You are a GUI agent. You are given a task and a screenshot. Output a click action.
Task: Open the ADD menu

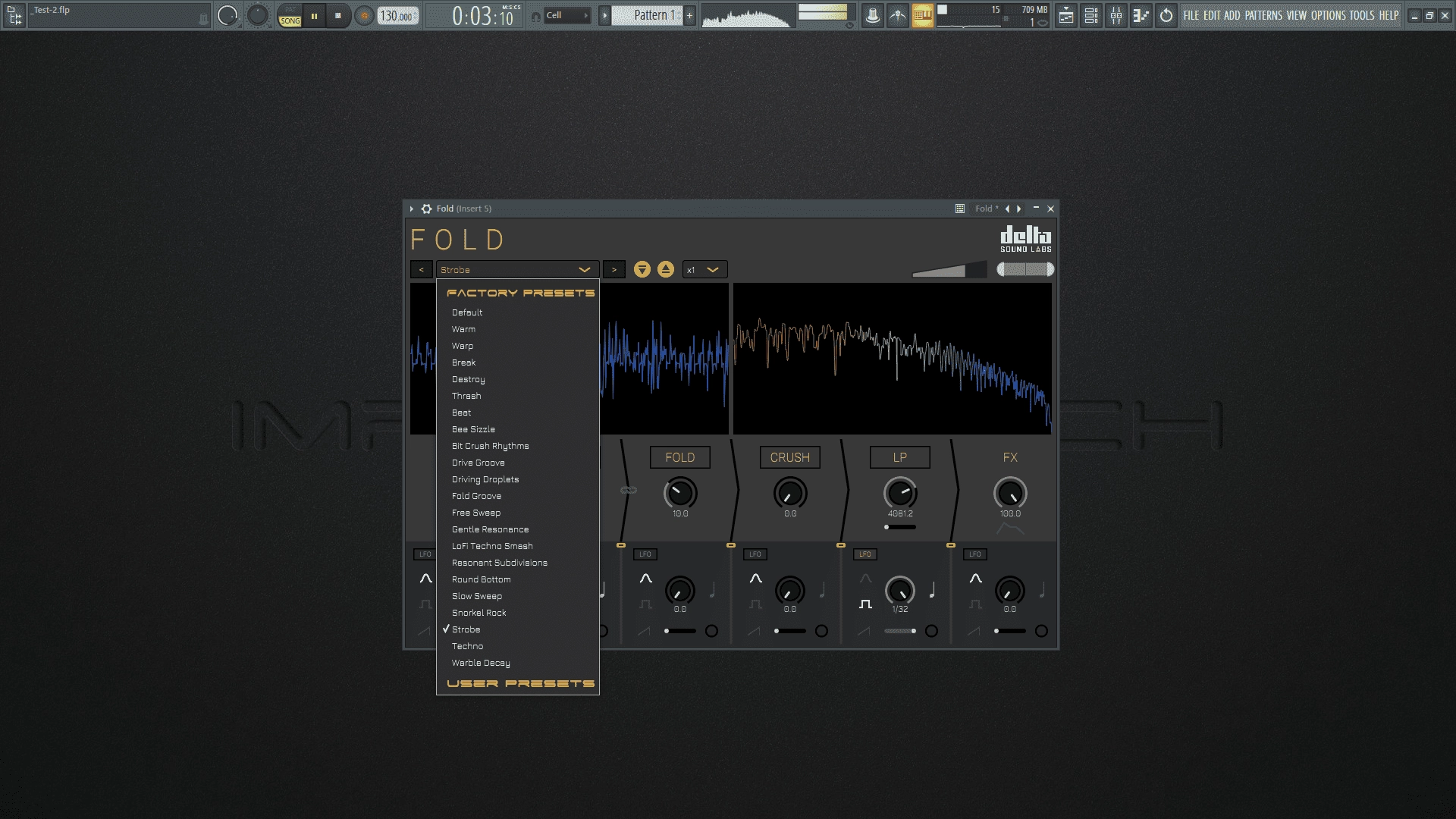click(x=1232, y=15)
